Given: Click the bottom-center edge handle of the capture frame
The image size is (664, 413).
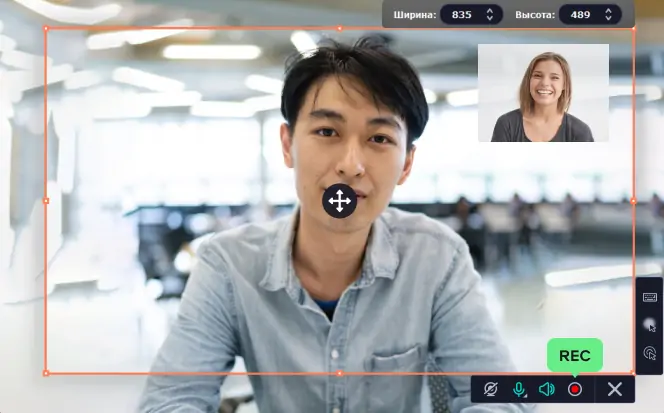Looking at the screenshot, I should (340, 373).
